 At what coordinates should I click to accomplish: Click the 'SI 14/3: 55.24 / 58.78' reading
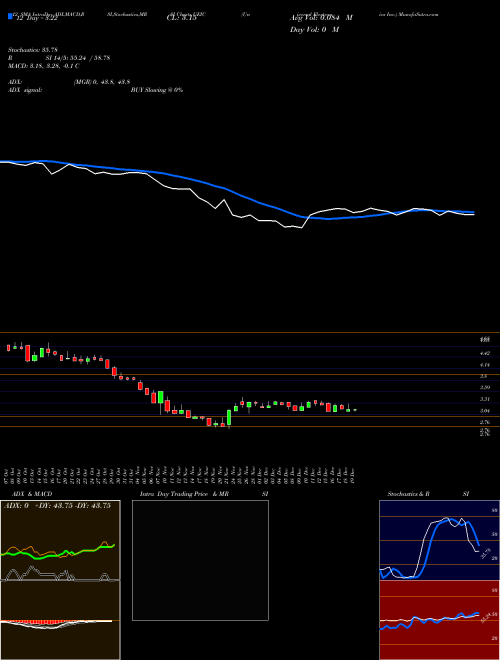(78, 58)
